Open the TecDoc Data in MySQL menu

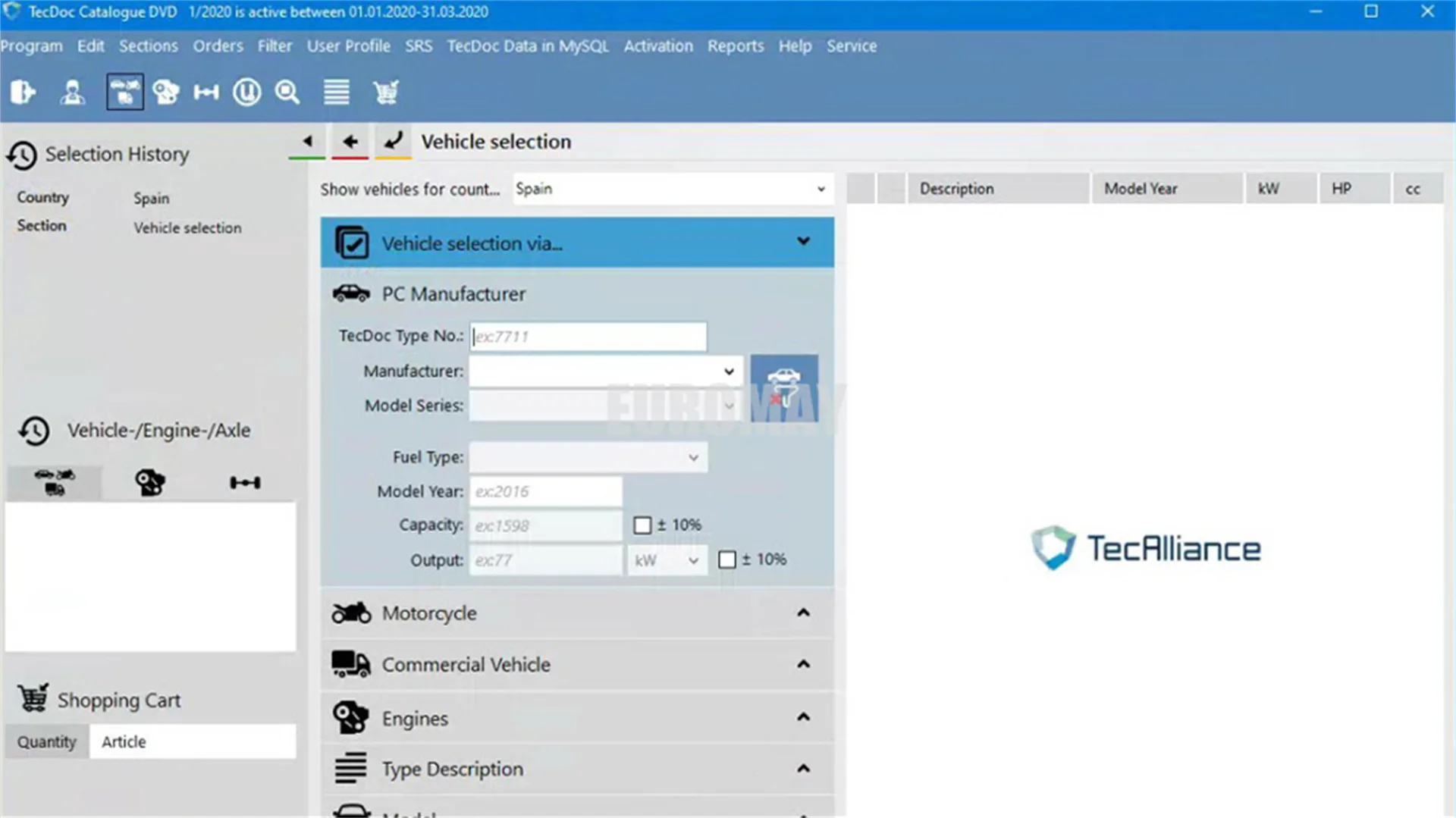click(x=527, y=46)
